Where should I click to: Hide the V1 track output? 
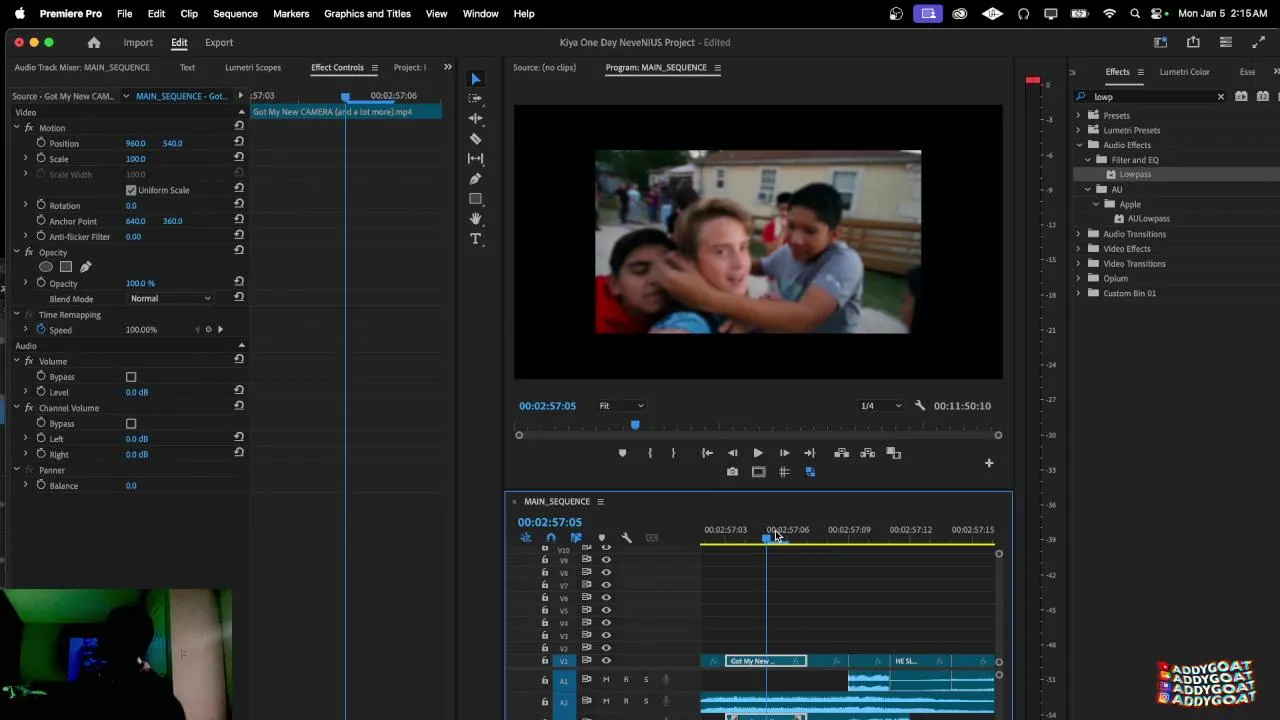pyautogui.click(x=606, y=661)
